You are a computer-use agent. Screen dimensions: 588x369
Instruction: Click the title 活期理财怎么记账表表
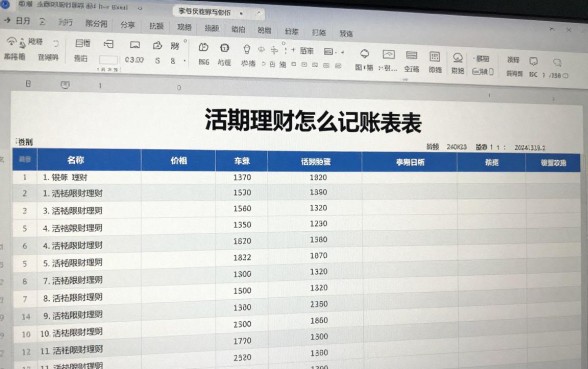coord(313,121)
